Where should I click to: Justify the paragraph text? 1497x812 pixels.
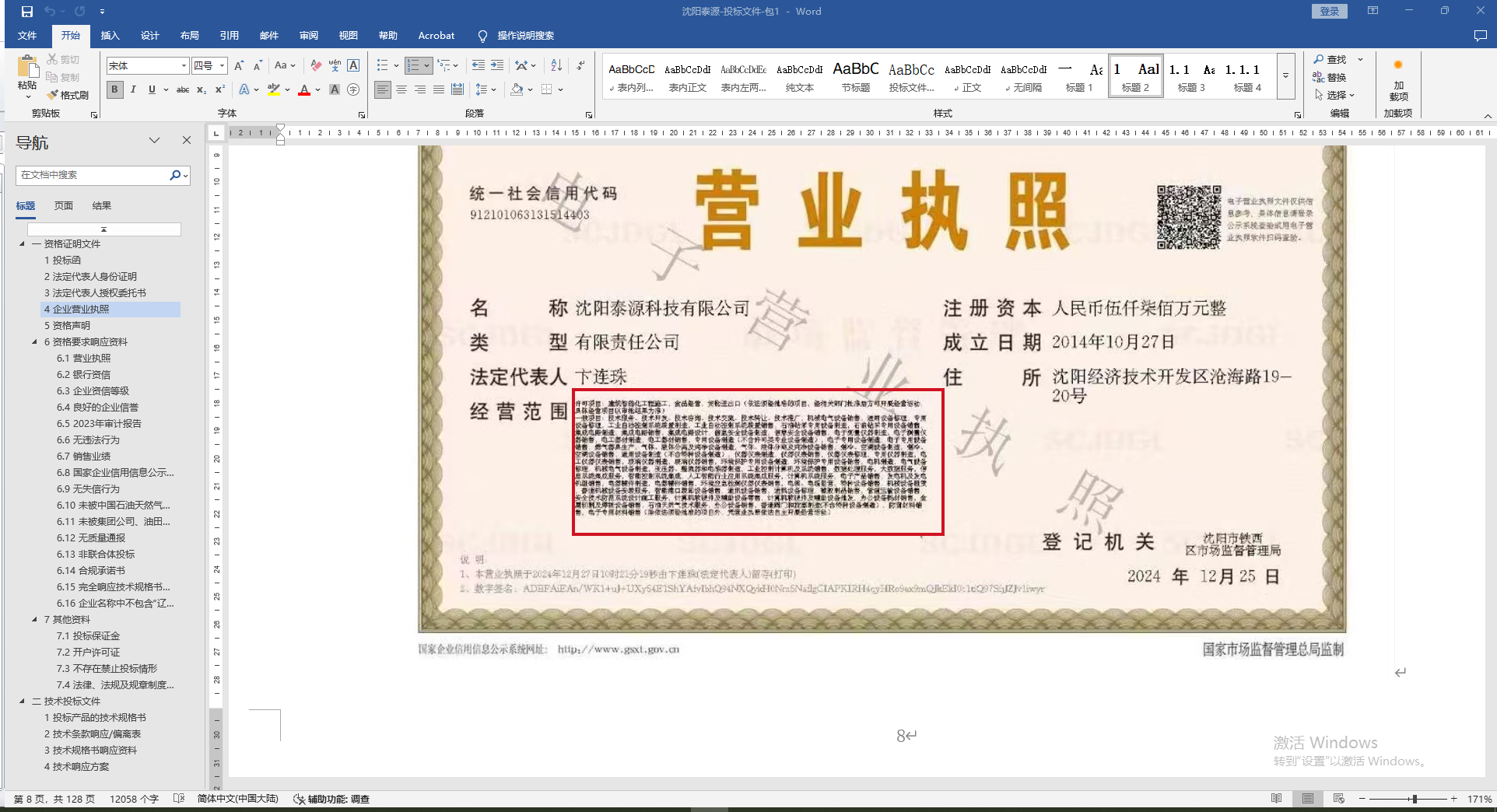(439, 90)
